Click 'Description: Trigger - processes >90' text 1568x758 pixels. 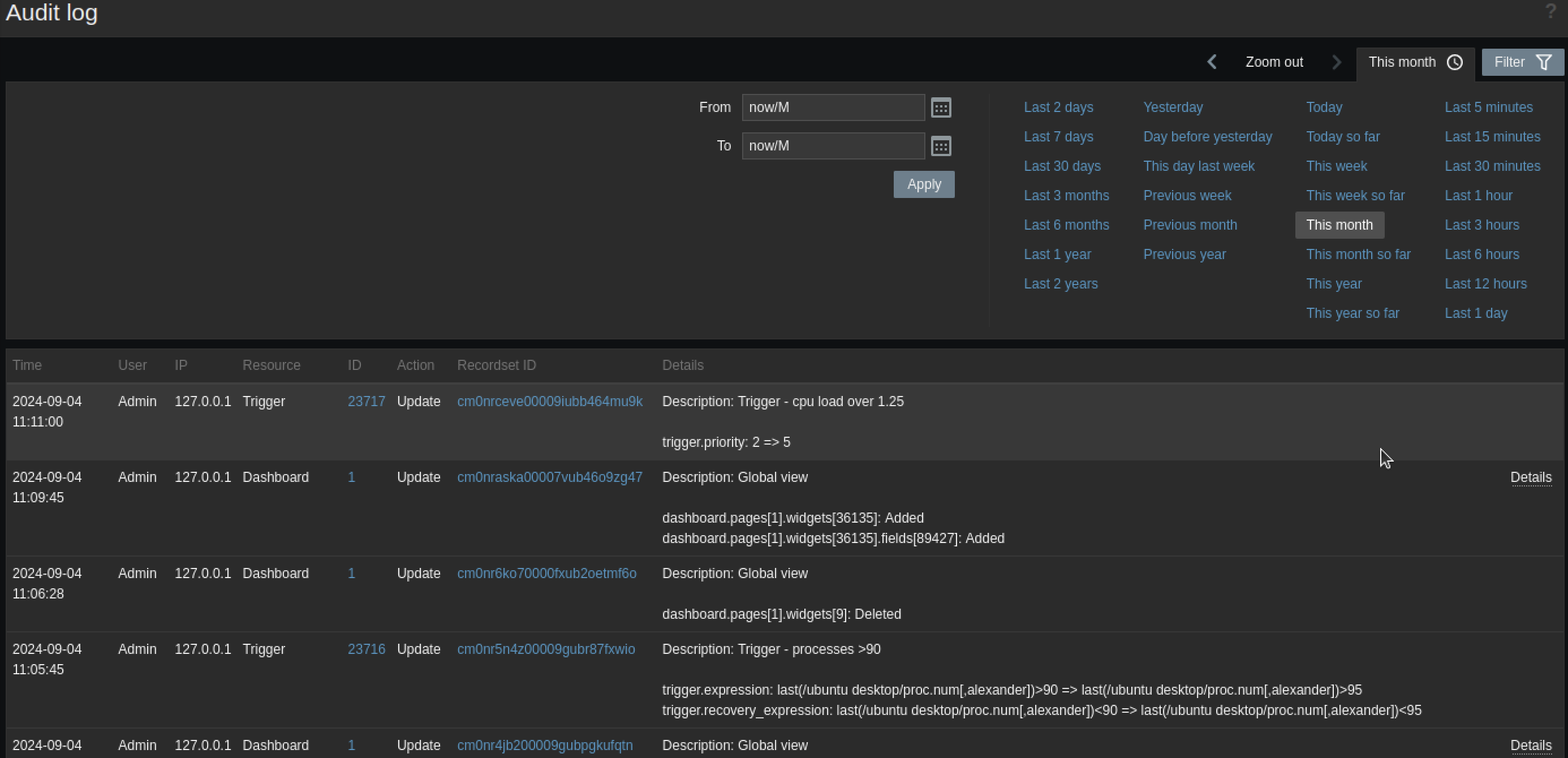pos(771,649)
